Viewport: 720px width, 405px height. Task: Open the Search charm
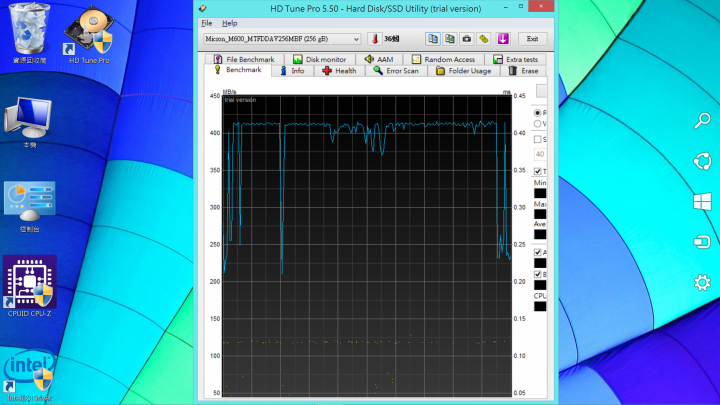pos(702,121)
